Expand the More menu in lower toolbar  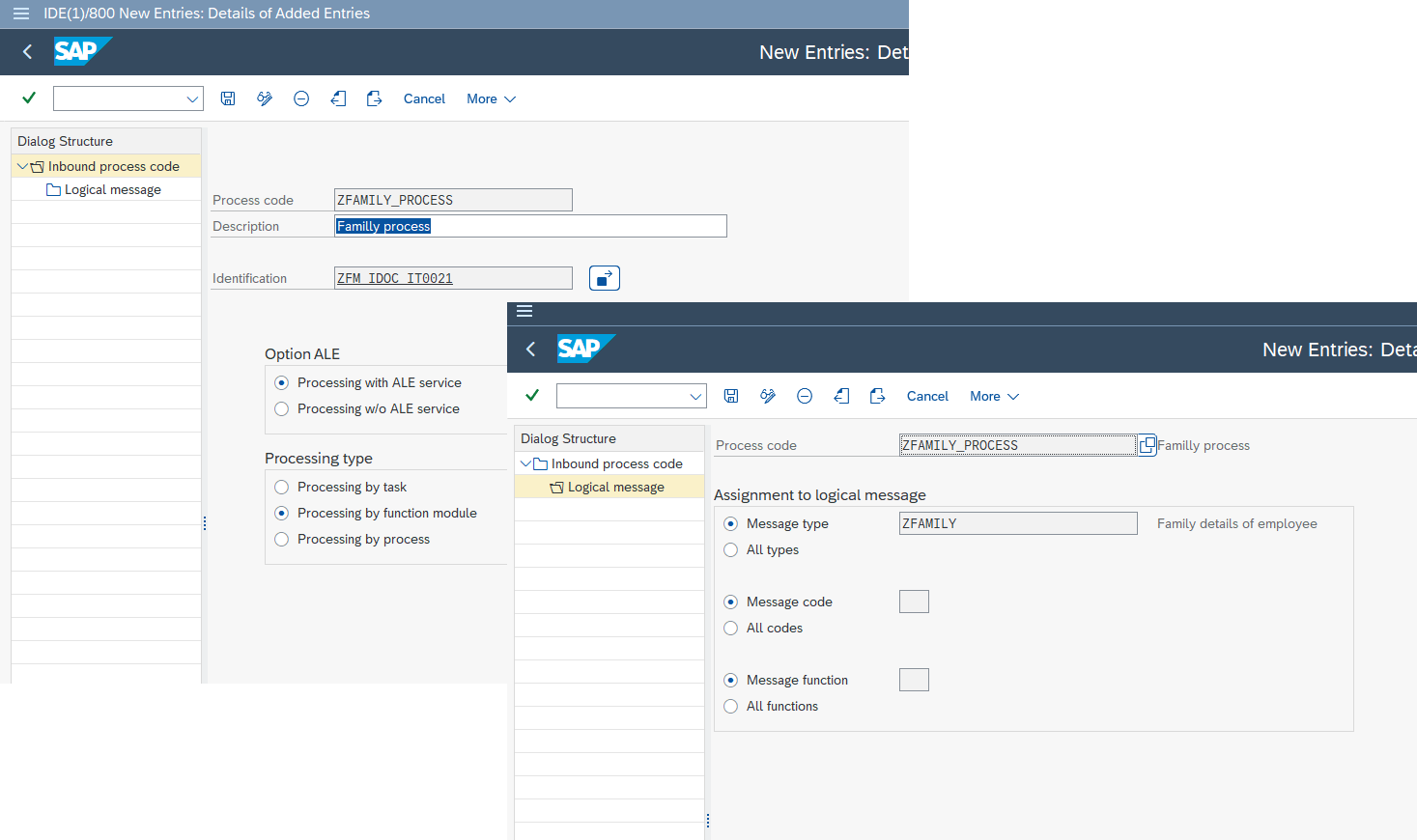click(x=994, y=396)
